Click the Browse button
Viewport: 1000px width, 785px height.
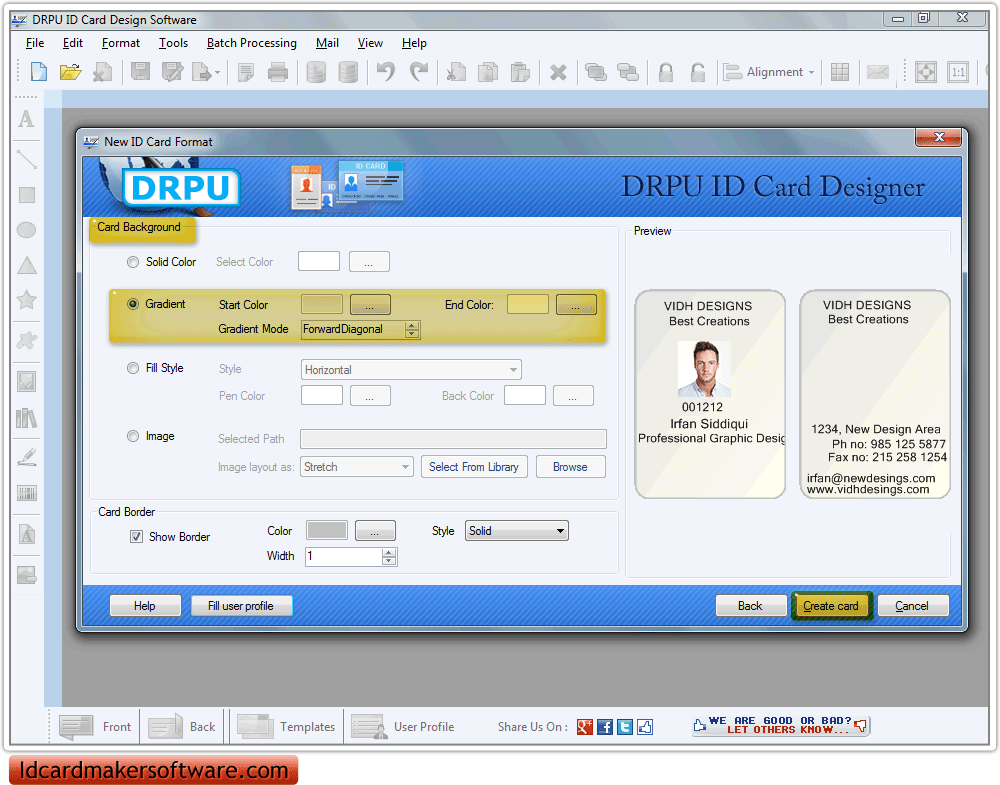tap(570, 467)
